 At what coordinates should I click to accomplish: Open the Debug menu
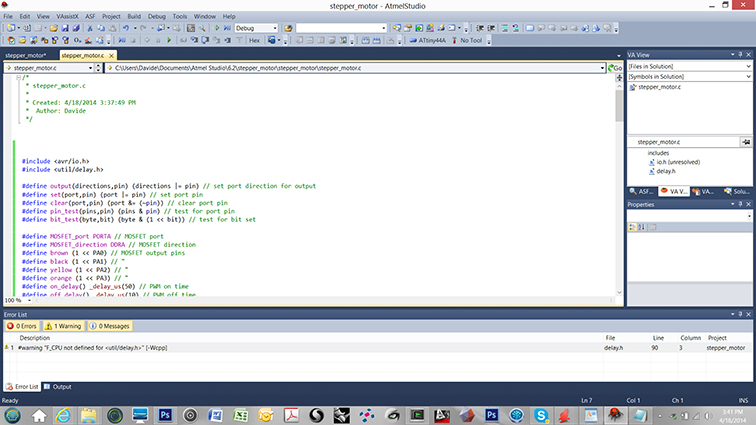point(157,16)
